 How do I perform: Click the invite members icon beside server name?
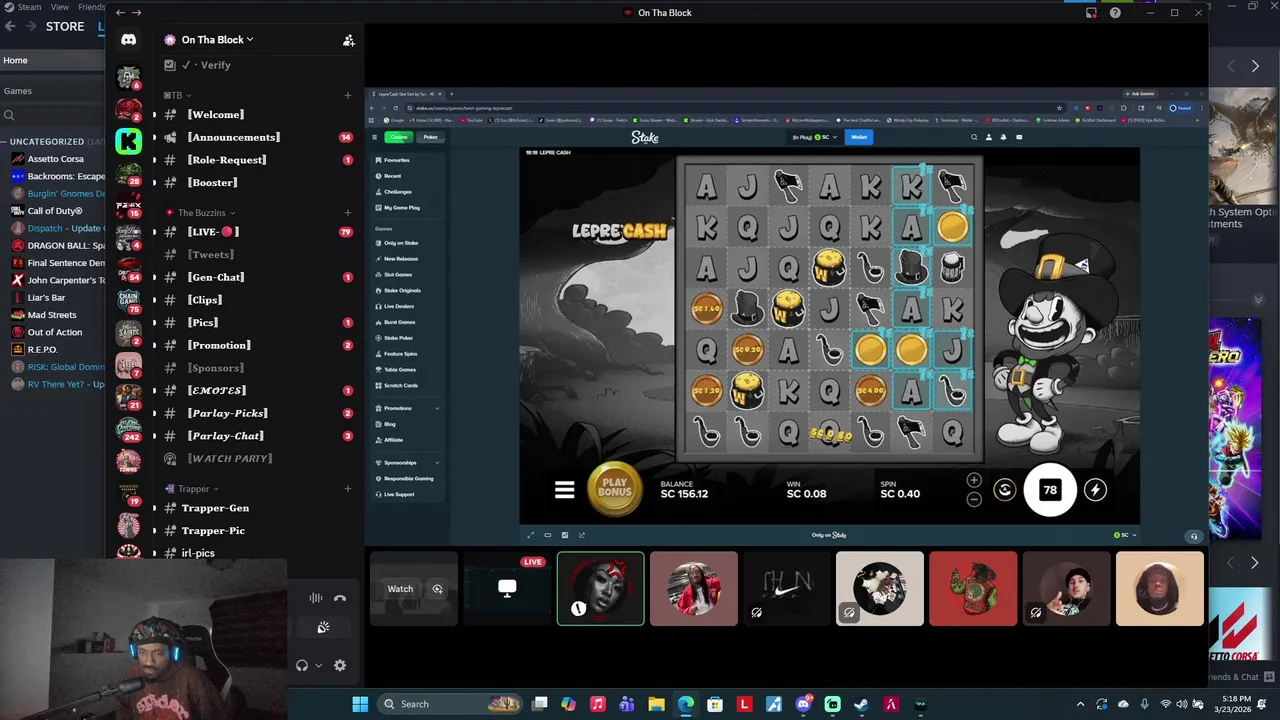click(x=348, y=40)
